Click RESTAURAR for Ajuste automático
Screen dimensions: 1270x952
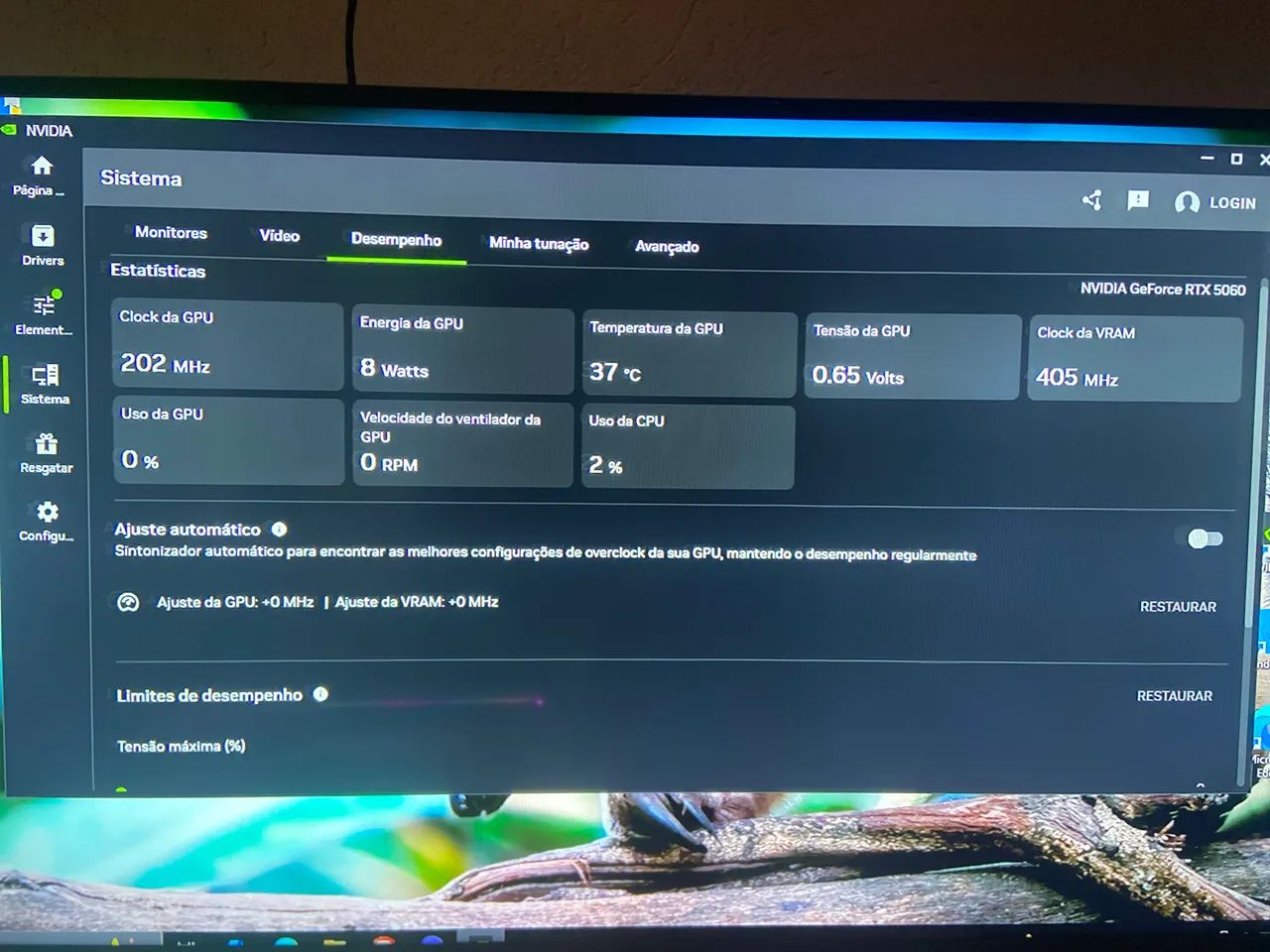tap(1178, 606)
